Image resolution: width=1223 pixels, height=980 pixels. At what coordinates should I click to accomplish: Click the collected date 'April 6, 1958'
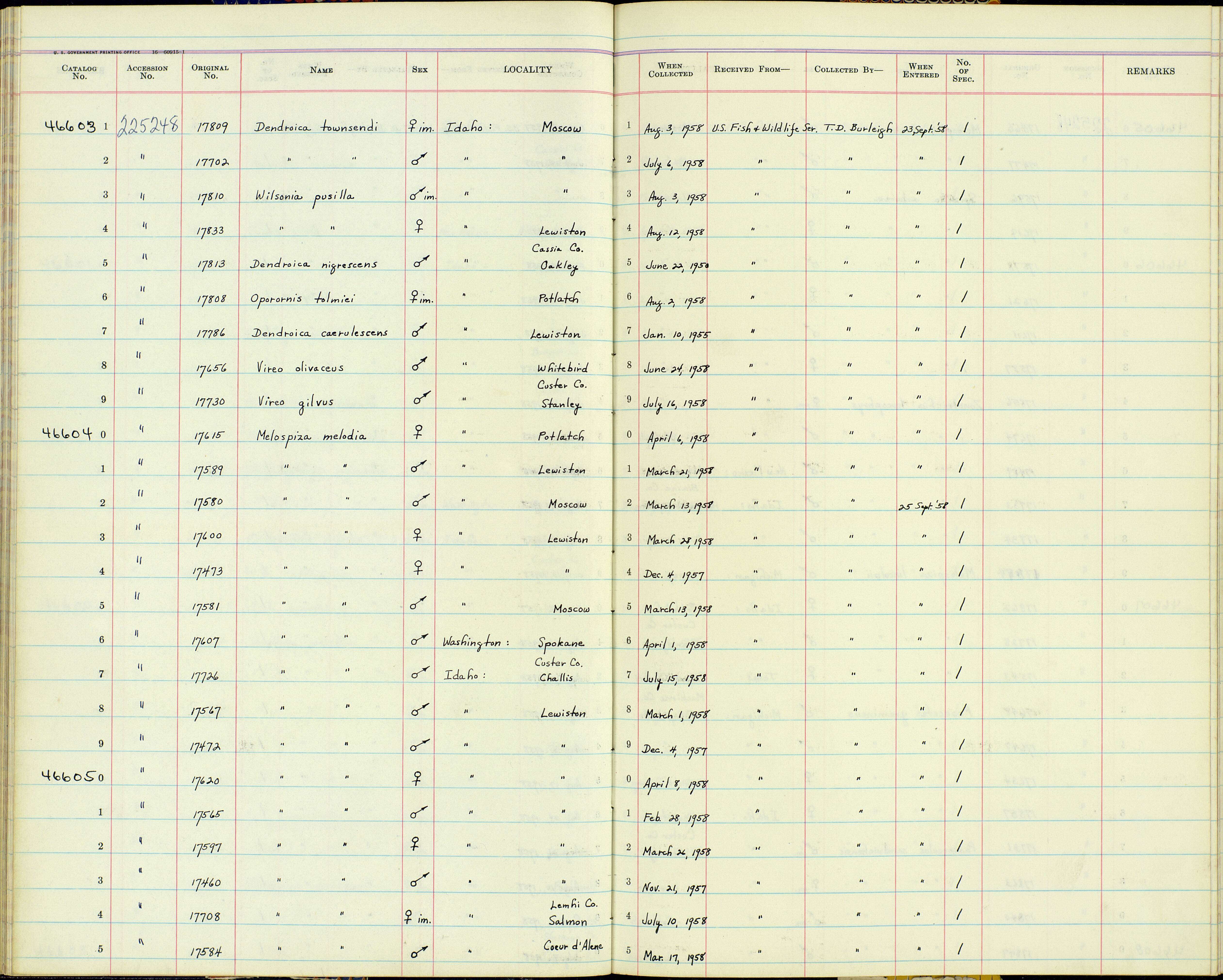point(677,438)
